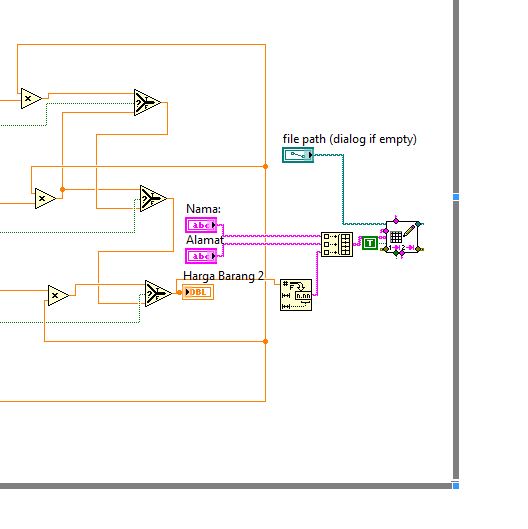Select the uppermost Multiply function node

30,99
